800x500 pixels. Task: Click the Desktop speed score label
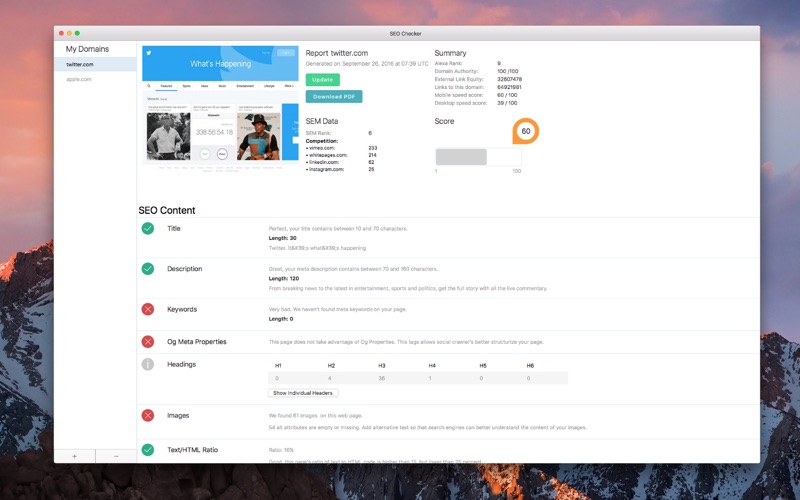click(461, 103)
